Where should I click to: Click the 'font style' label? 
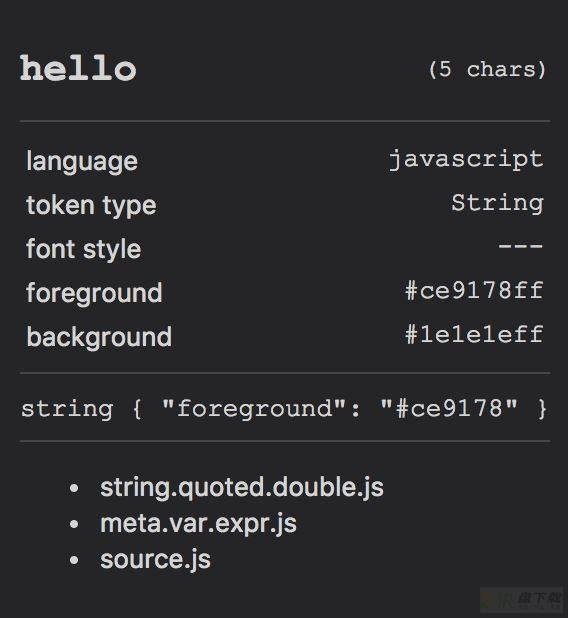pyautogui.click(x=83, y=249)
